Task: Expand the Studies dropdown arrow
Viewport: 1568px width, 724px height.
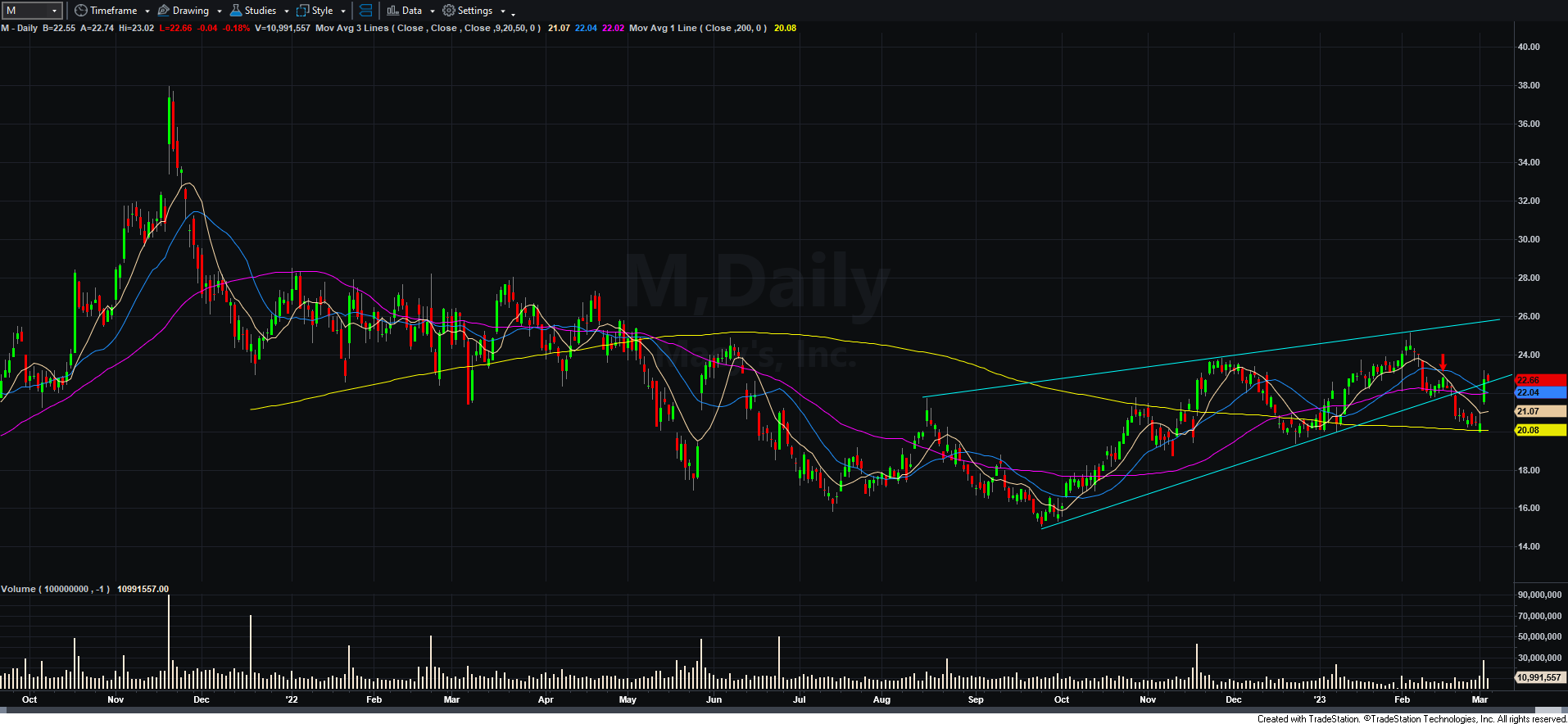Action: pyautogui.click(x=287, y=11)
